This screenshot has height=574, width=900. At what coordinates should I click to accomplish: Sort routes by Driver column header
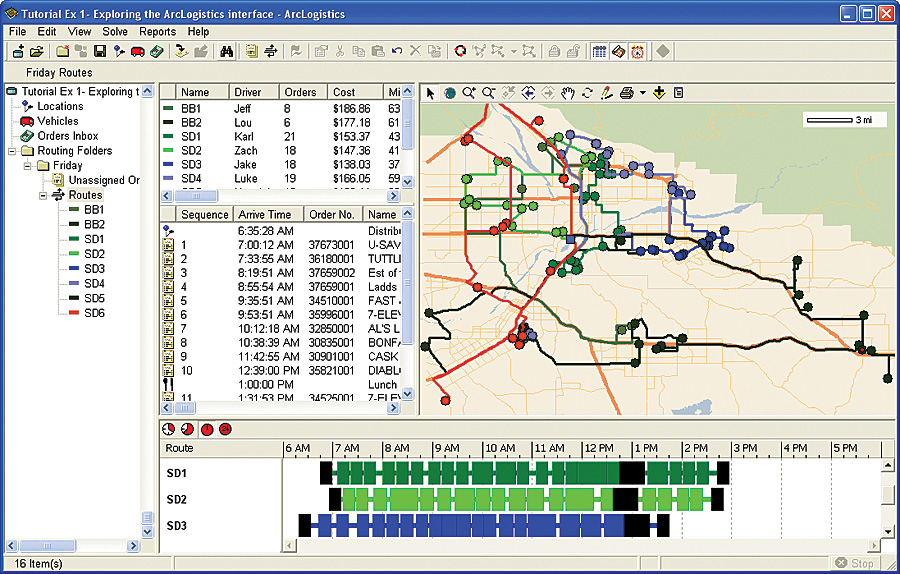tap(254, 92)
